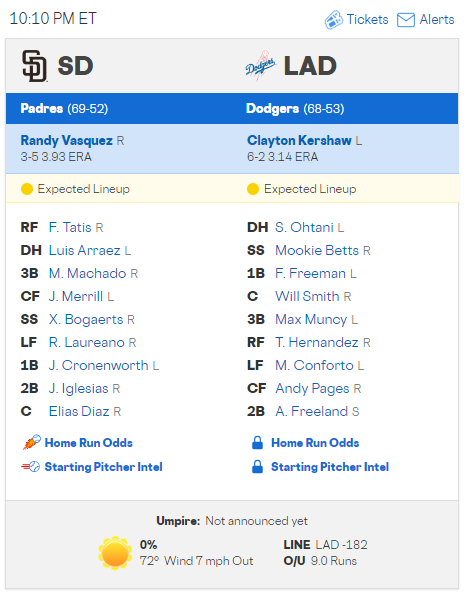Open Clayton Kershaw pitcher page
The height and width of the screenshot is (598, 466).
(x=299, y=140)
